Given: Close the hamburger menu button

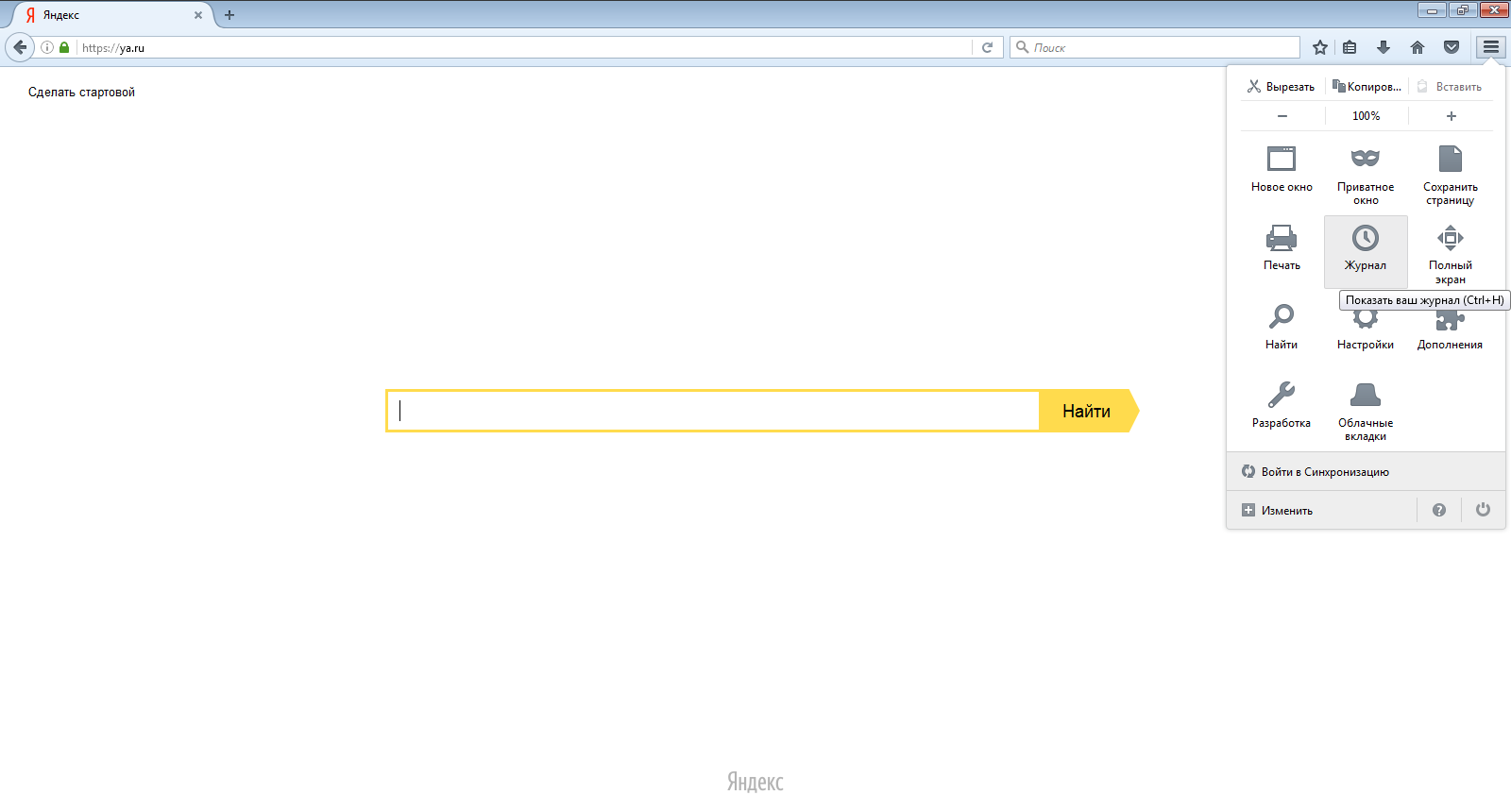Looking at the screenshot, I should pyautogui.click(x=1491, y=47).
